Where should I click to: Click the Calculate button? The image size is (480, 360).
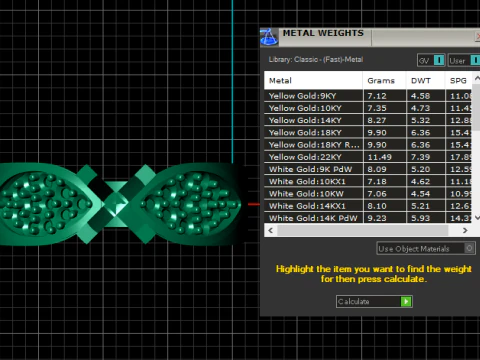point(374,301)
